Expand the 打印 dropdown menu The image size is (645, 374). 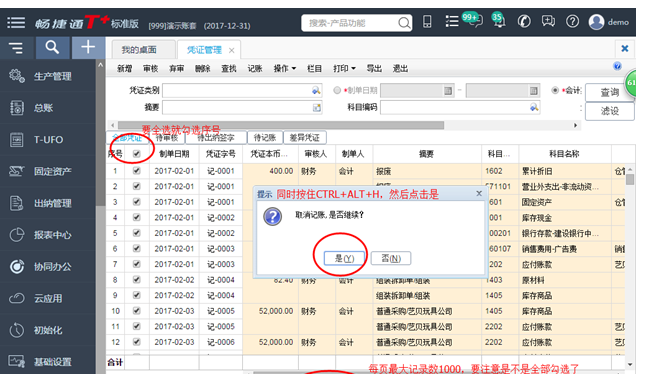[x=344, y=68]
